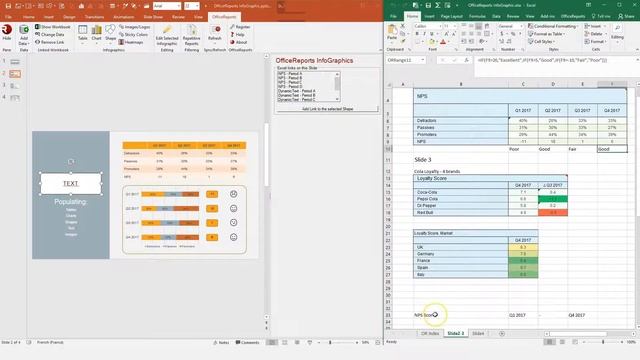The image size is (640, 360).
Task: Click Edit Selected Infographic
Action: click(167, 36)
